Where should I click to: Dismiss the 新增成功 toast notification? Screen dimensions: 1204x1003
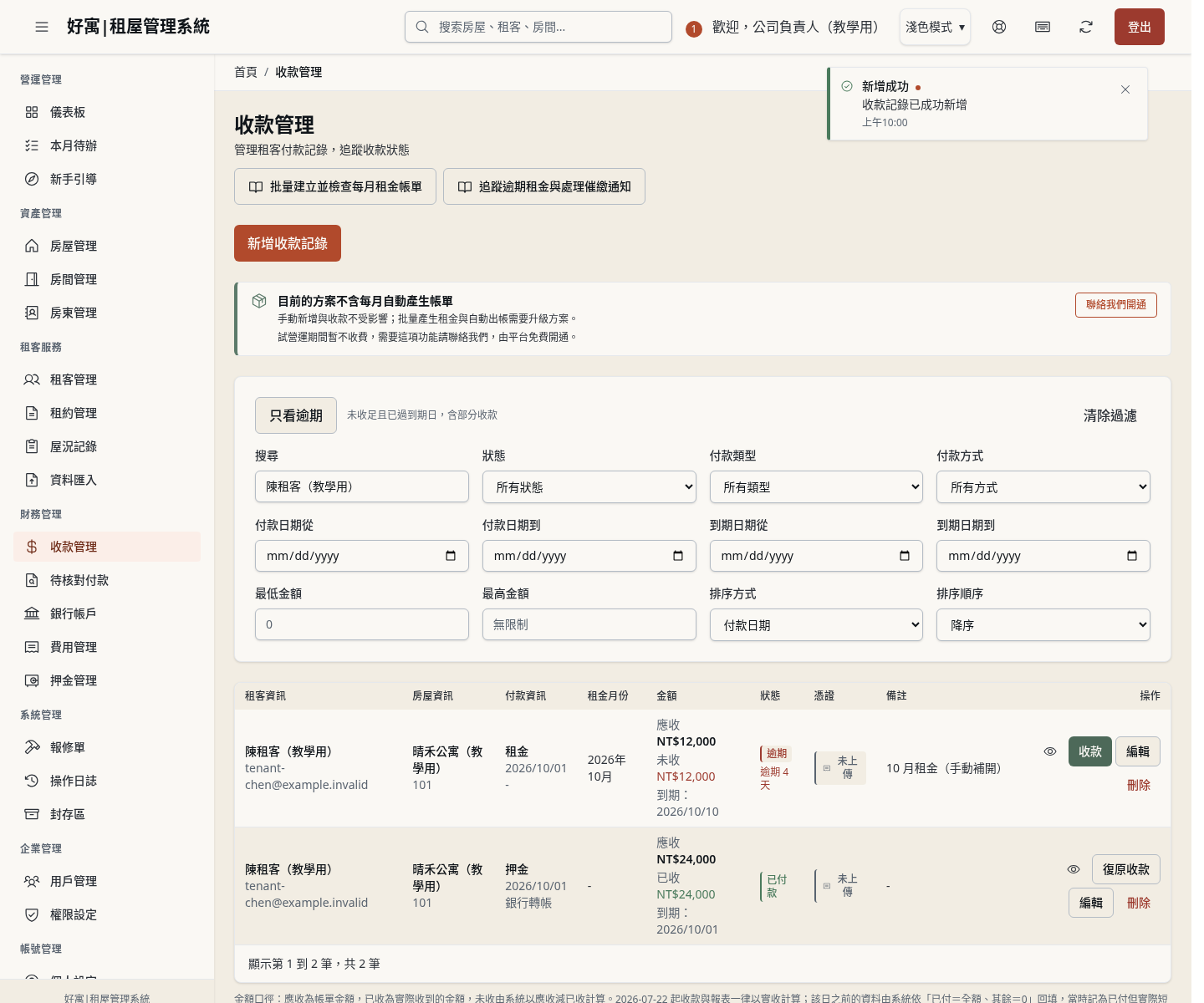[1125, 89]
